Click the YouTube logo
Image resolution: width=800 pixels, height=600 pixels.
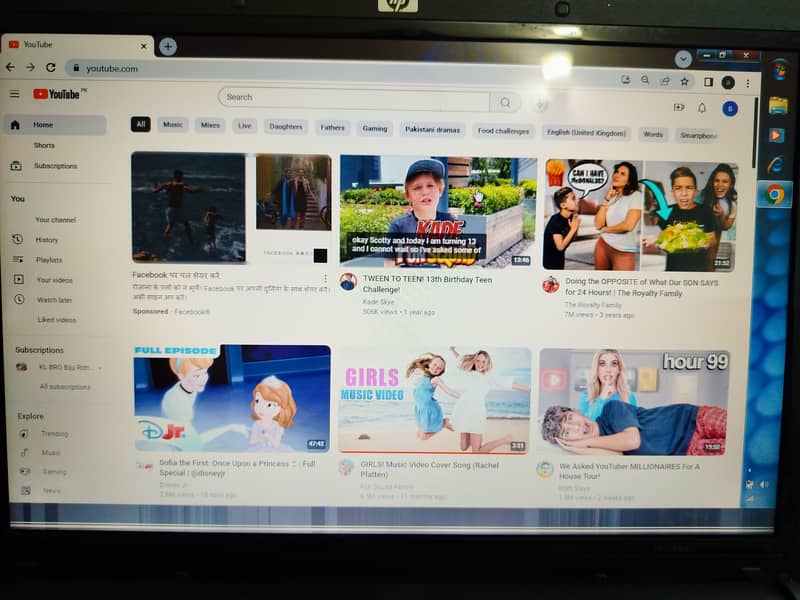coord(57,94)
